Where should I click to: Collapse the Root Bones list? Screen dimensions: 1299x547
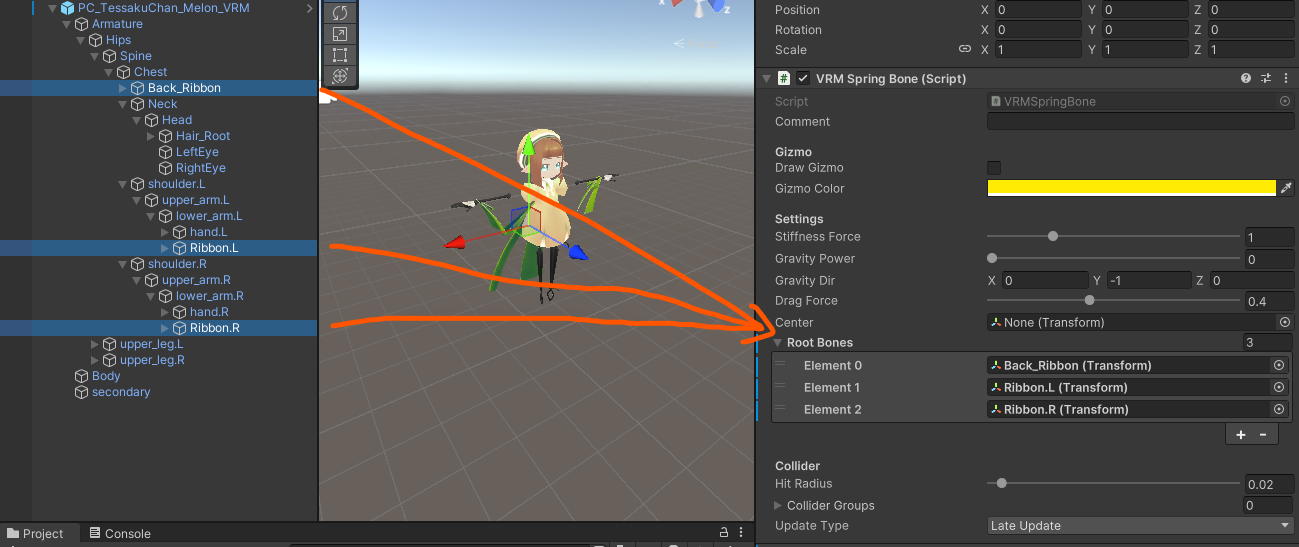778,343
